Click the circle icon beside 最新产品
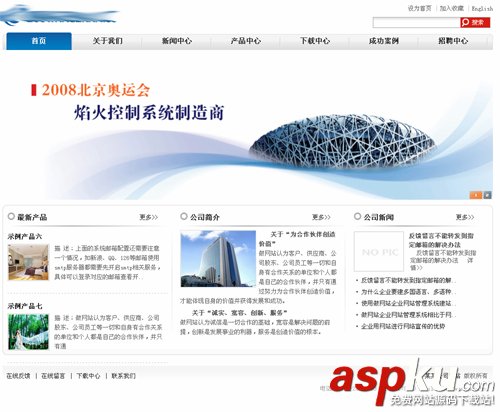This screenshot has width=500, height=412. coord(11,217)
